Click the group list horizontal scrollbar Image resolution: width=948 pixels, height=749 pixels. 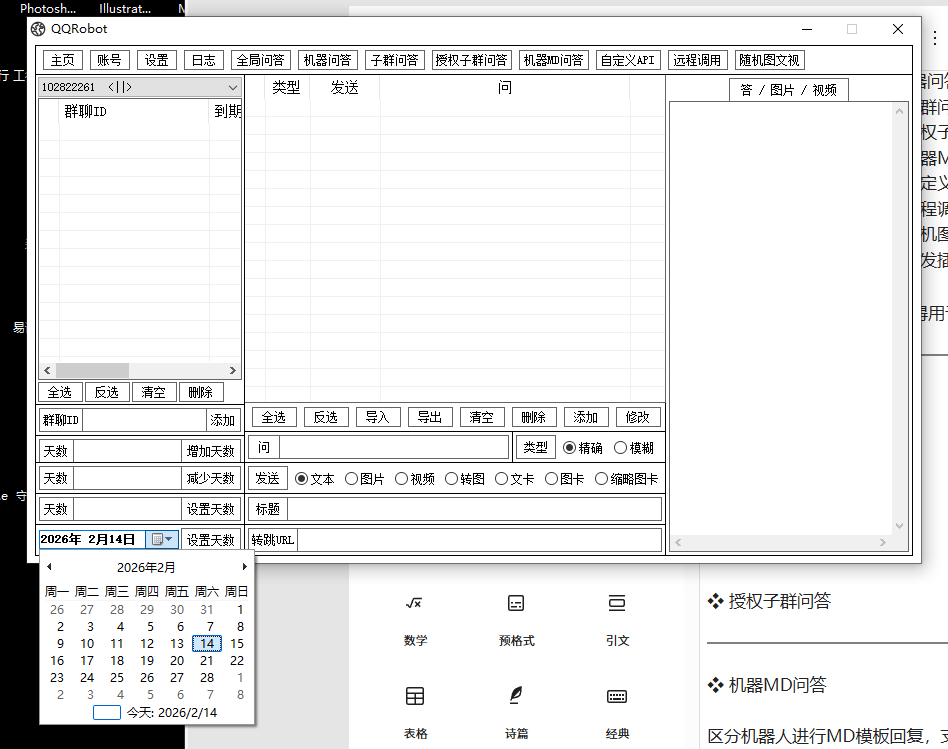click(x=140, y=370)
